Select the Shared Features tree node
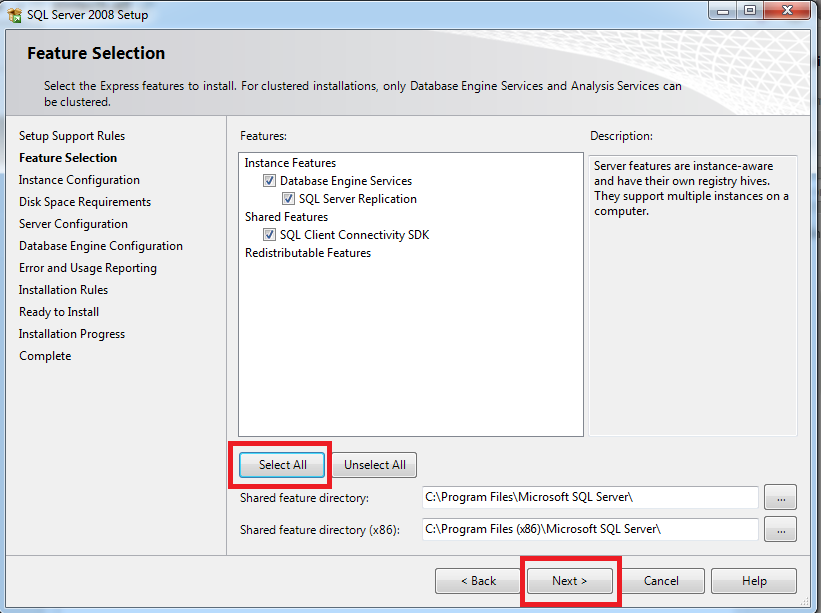821x613 pixels. (x=286, y=217)
